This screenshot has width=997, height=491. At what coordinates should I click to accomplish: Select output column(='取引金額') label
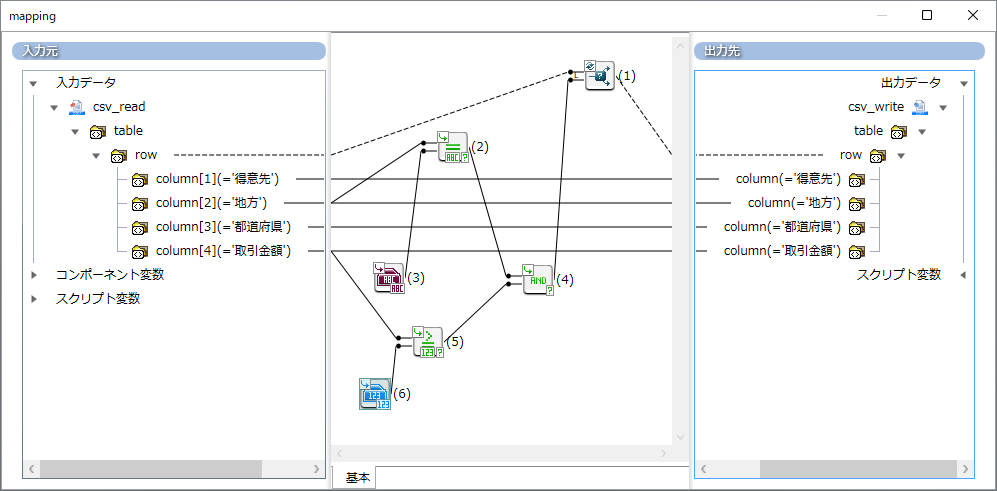click(783, 251)
